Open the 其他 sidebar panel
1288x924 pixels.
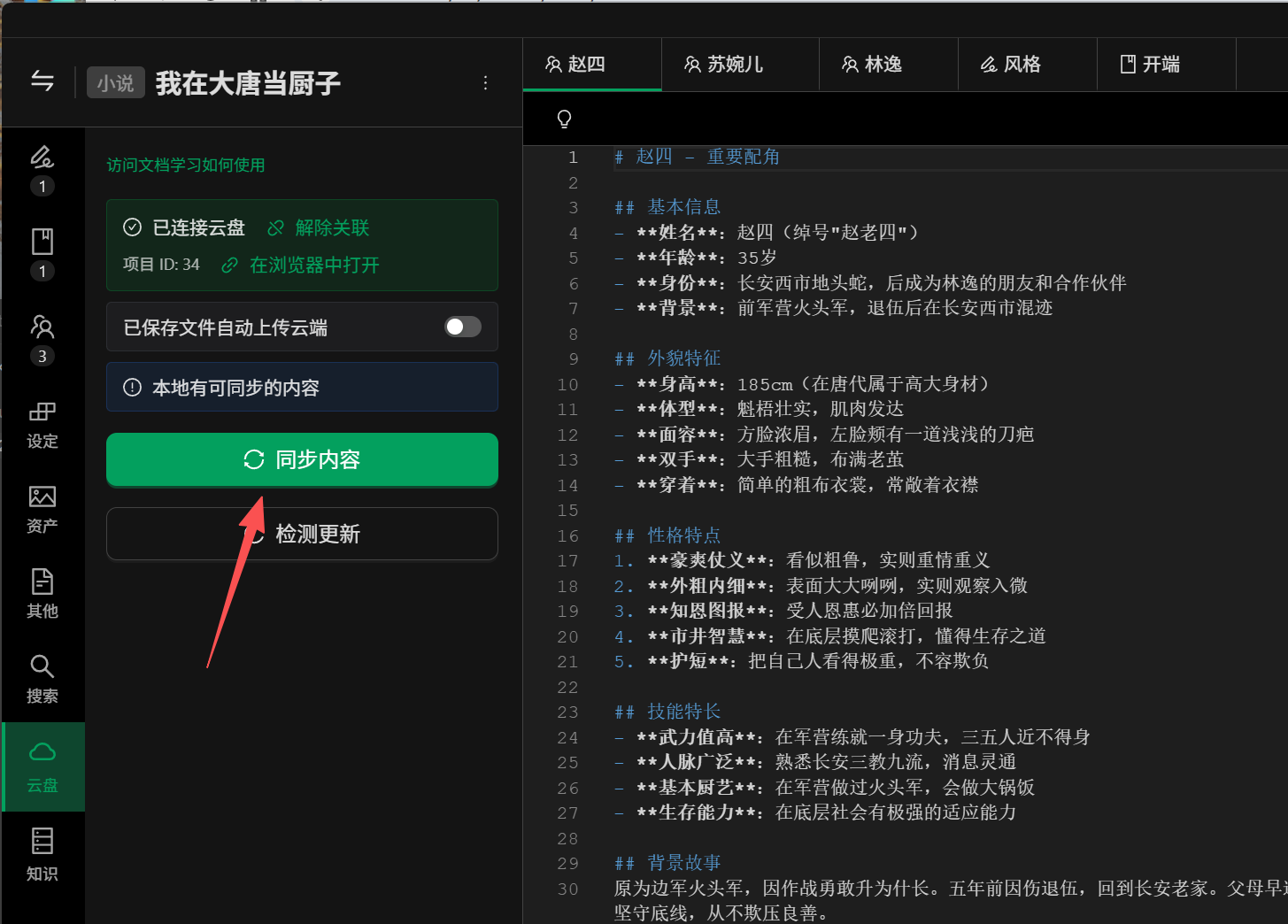point(42,594)
